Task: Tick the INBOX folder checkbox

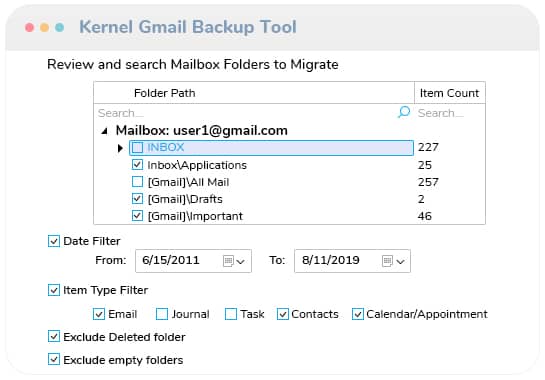Action: [x=137, y=147]
